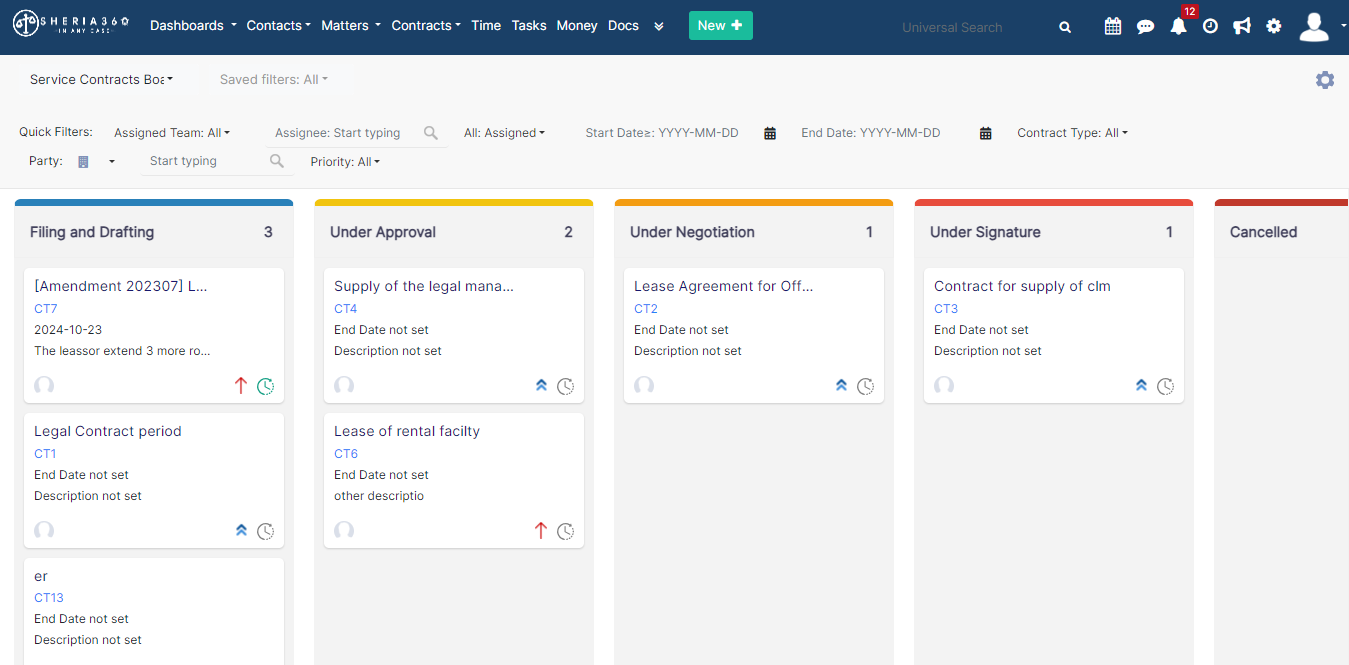Open the Priority filter dropdown
The image size is (1349, 665).
[345, 162]
